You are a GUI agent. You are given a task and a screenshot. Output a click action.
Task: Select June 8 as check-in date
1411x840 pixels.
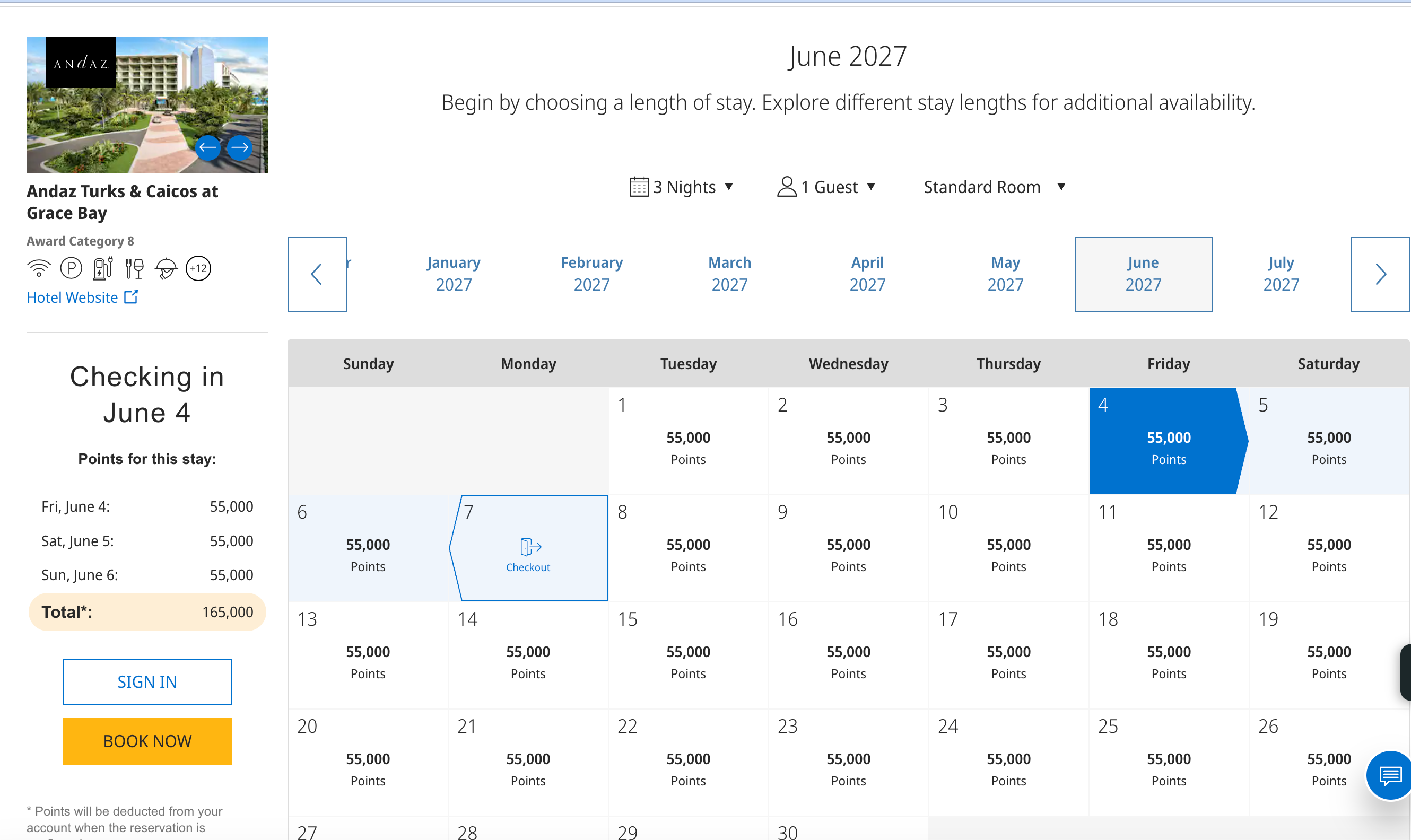688,548
